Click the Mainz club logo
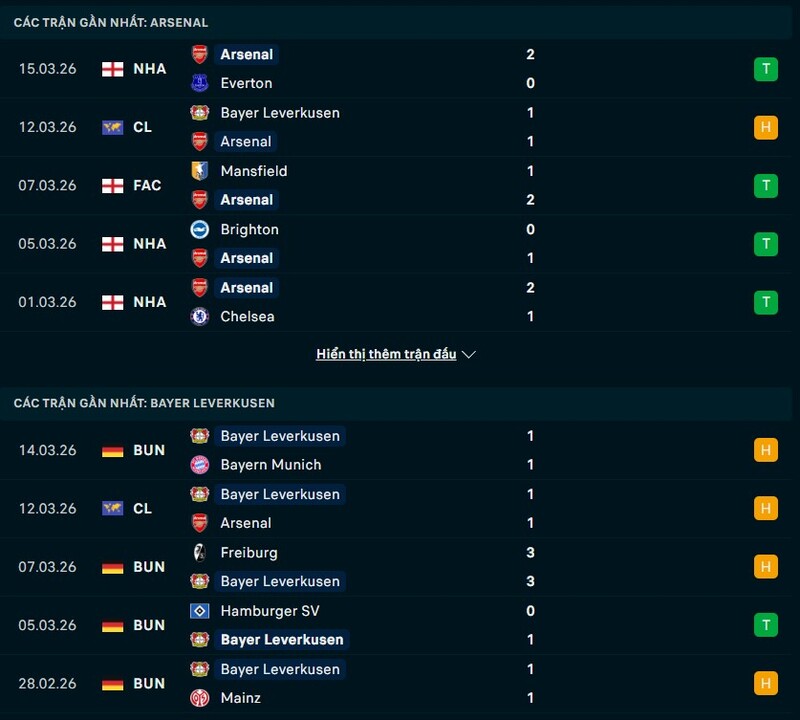Viewport: 800px width, 720px height. click(199, 698)
